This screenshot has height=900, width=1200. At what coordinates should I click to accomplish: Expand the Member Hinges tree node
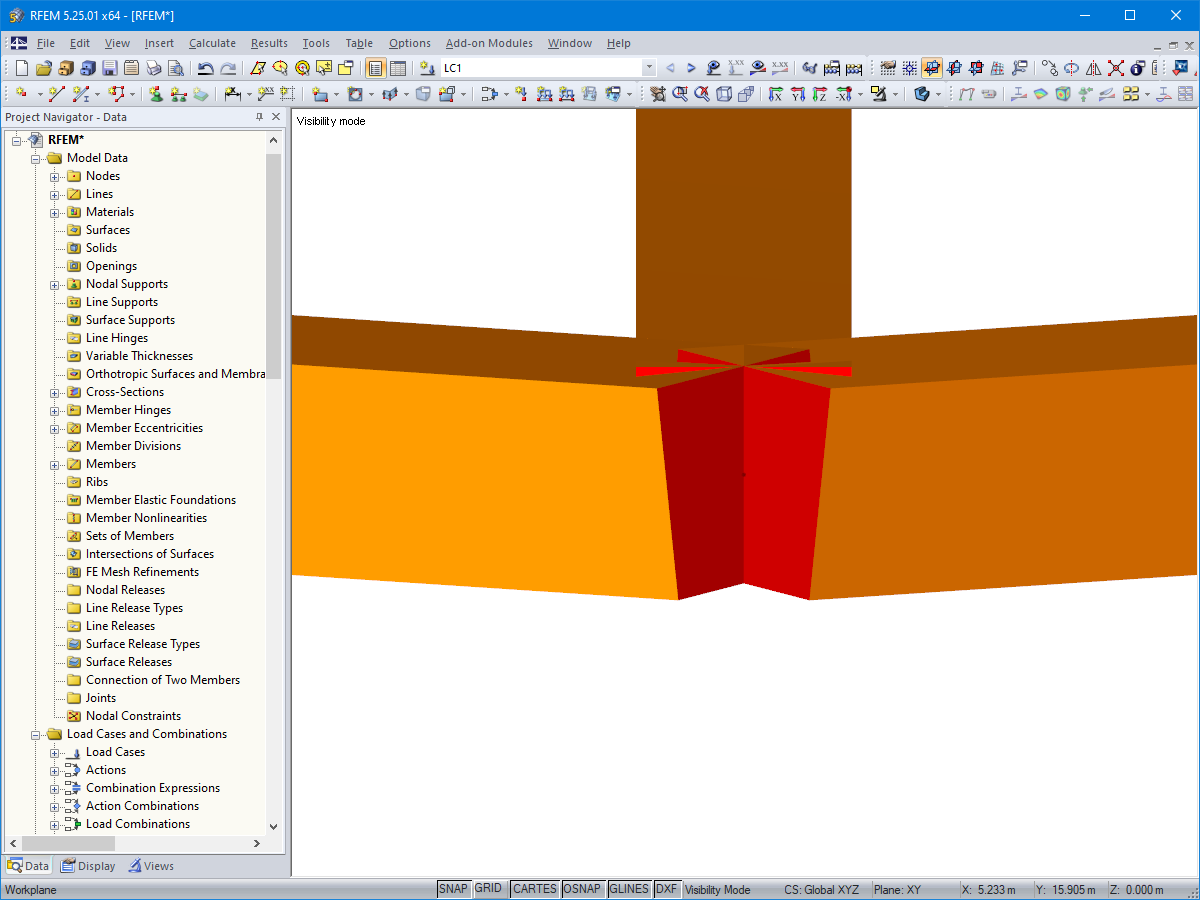55,410
